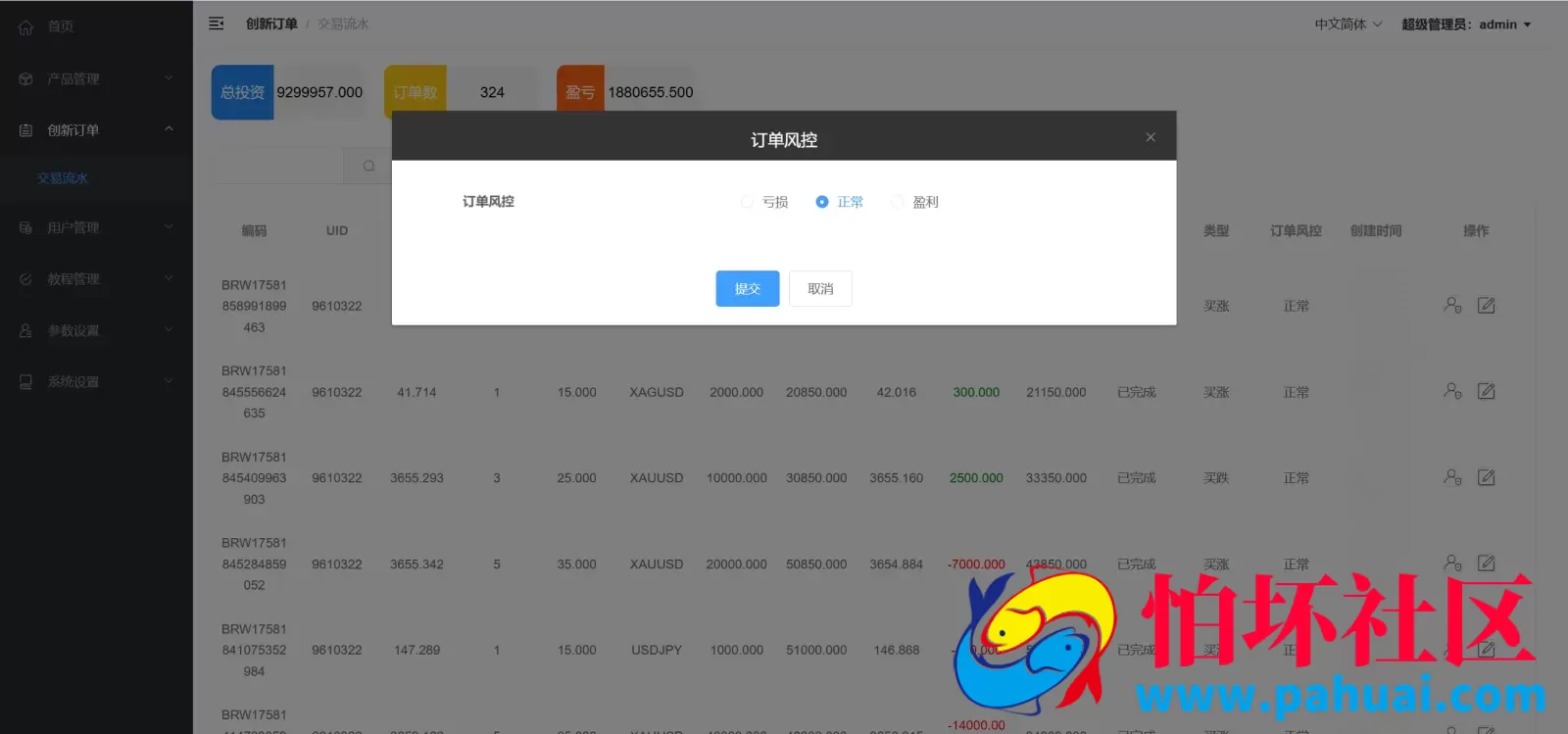Viewport: 1568px width, 734px height.
Task: Open the 中文简体 language dropdown
Action: coord(1348,24)
